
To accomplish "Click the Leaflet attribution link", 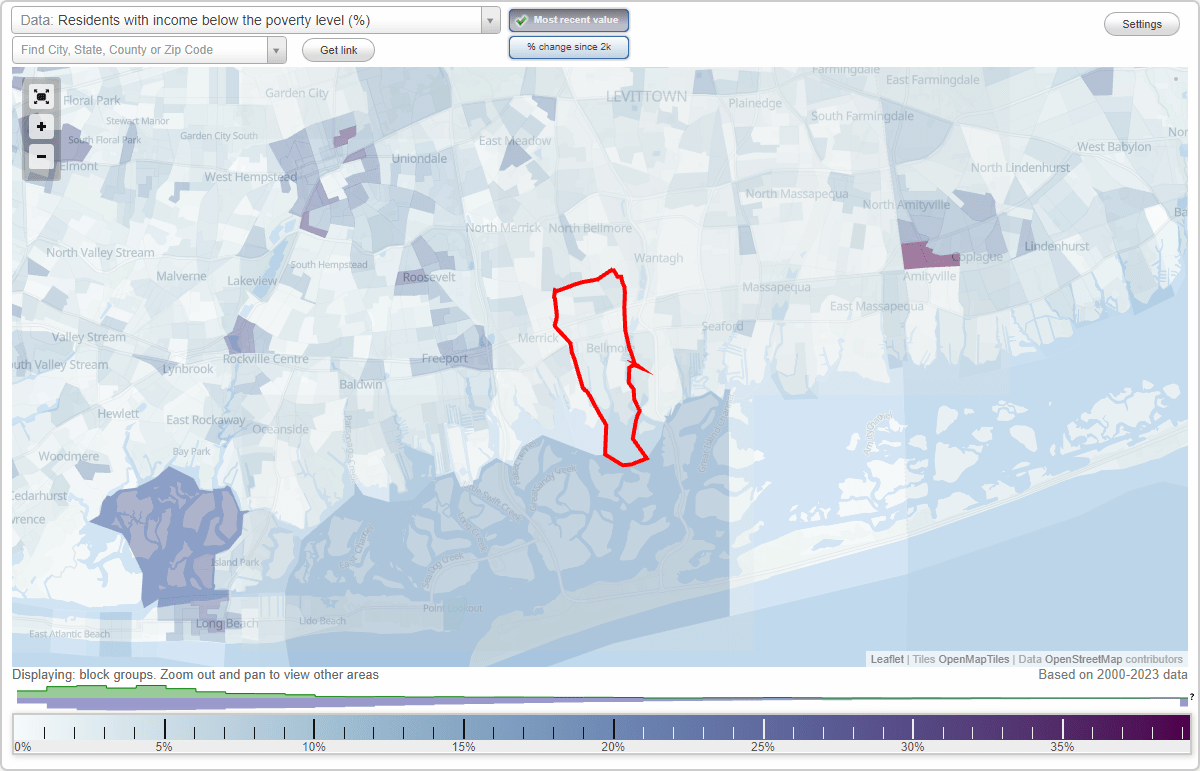I will click(x=886, y=659).
